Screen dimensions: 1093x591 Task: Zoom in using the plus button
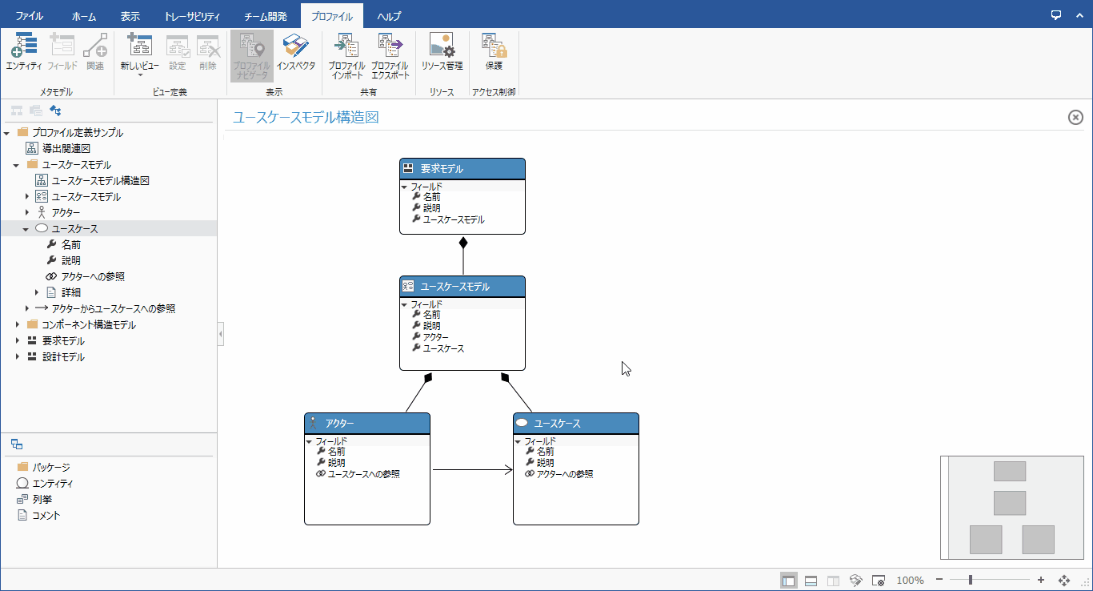(x=1040, y=579)
